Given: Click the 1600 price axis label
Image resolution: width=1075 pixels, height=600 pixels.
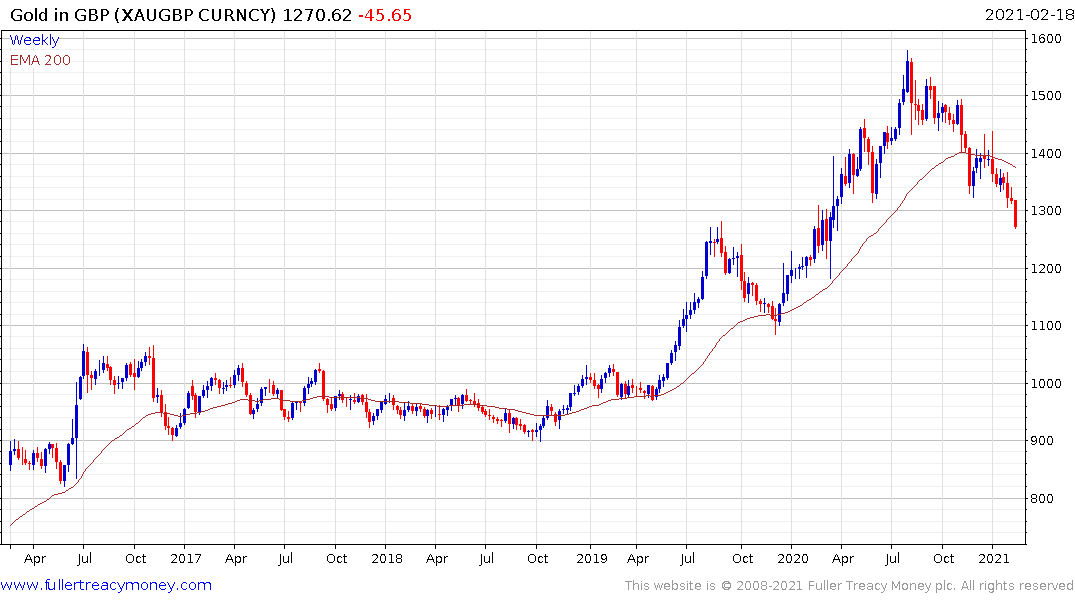Looking at the screenshot, I should click(1046, 38).
